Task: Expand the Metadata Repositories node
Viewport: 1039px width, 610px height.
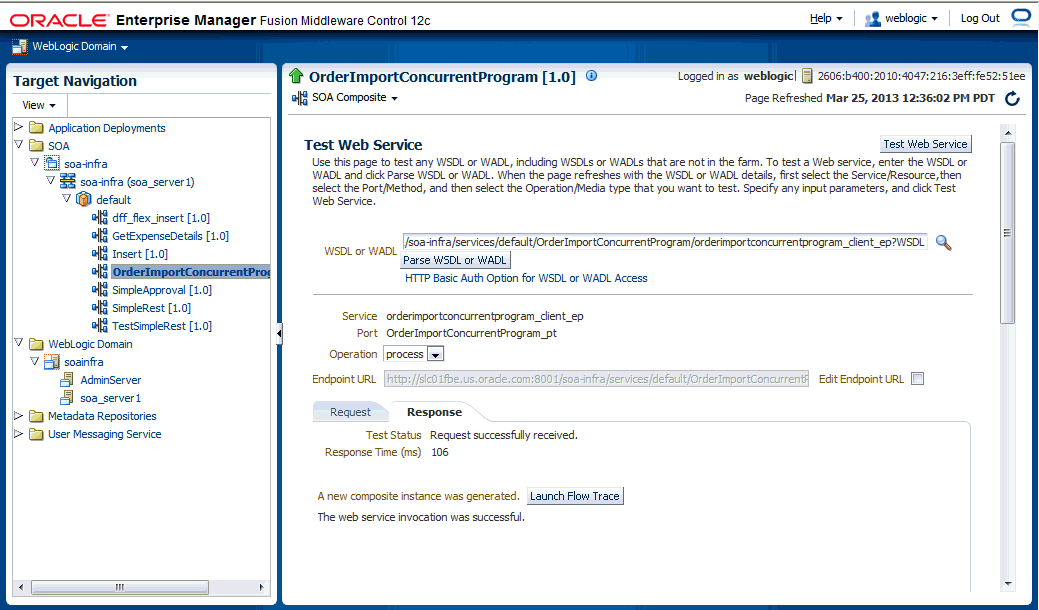Action: pos(19,415)
